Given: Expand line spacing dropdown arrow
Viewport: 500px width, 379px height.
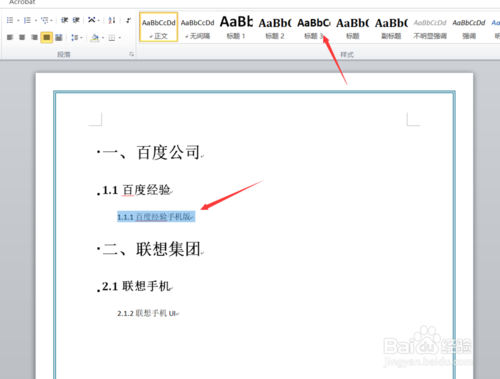Looking at the screenshot, I should pos(81,38).
